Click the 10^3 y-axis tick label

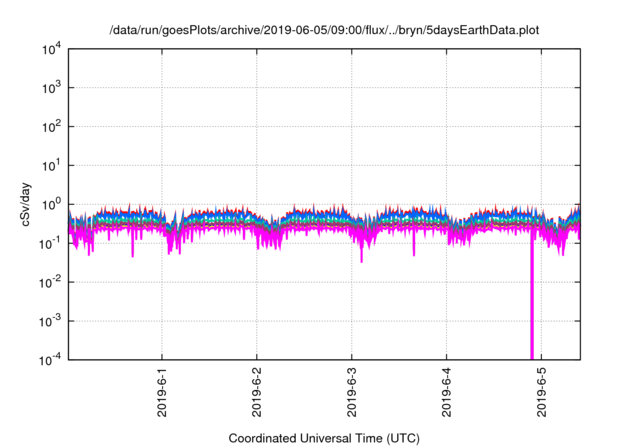(x=52, y=87)
